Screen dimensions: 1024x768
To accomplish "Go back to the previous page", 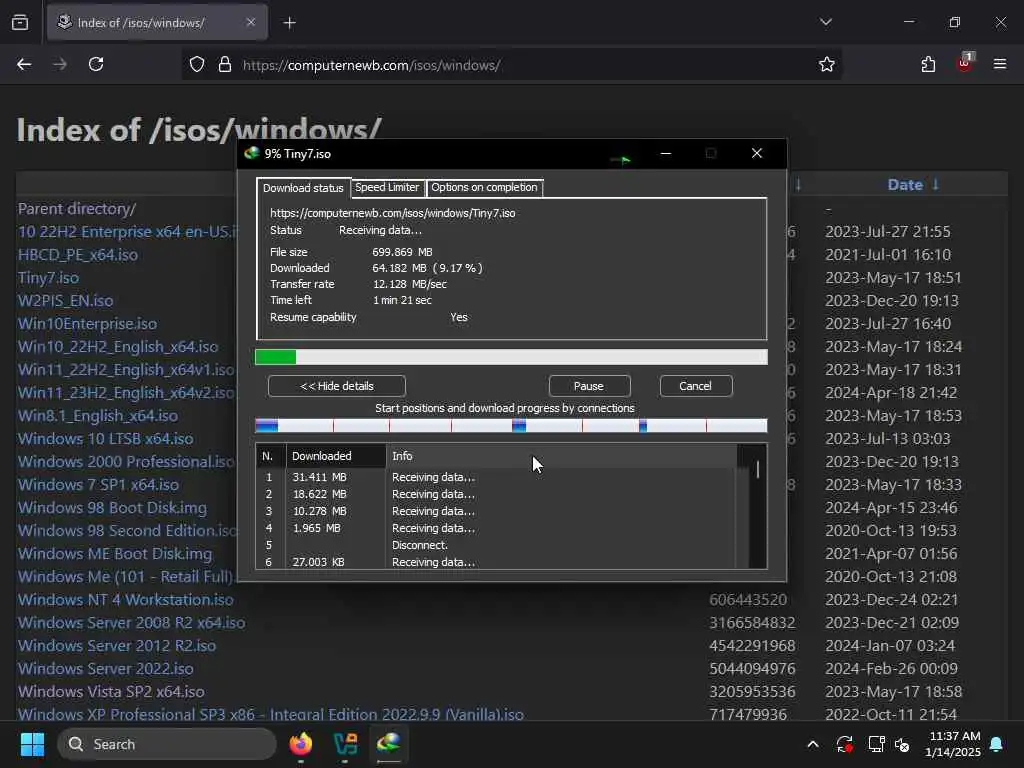I will click(24, 64).
